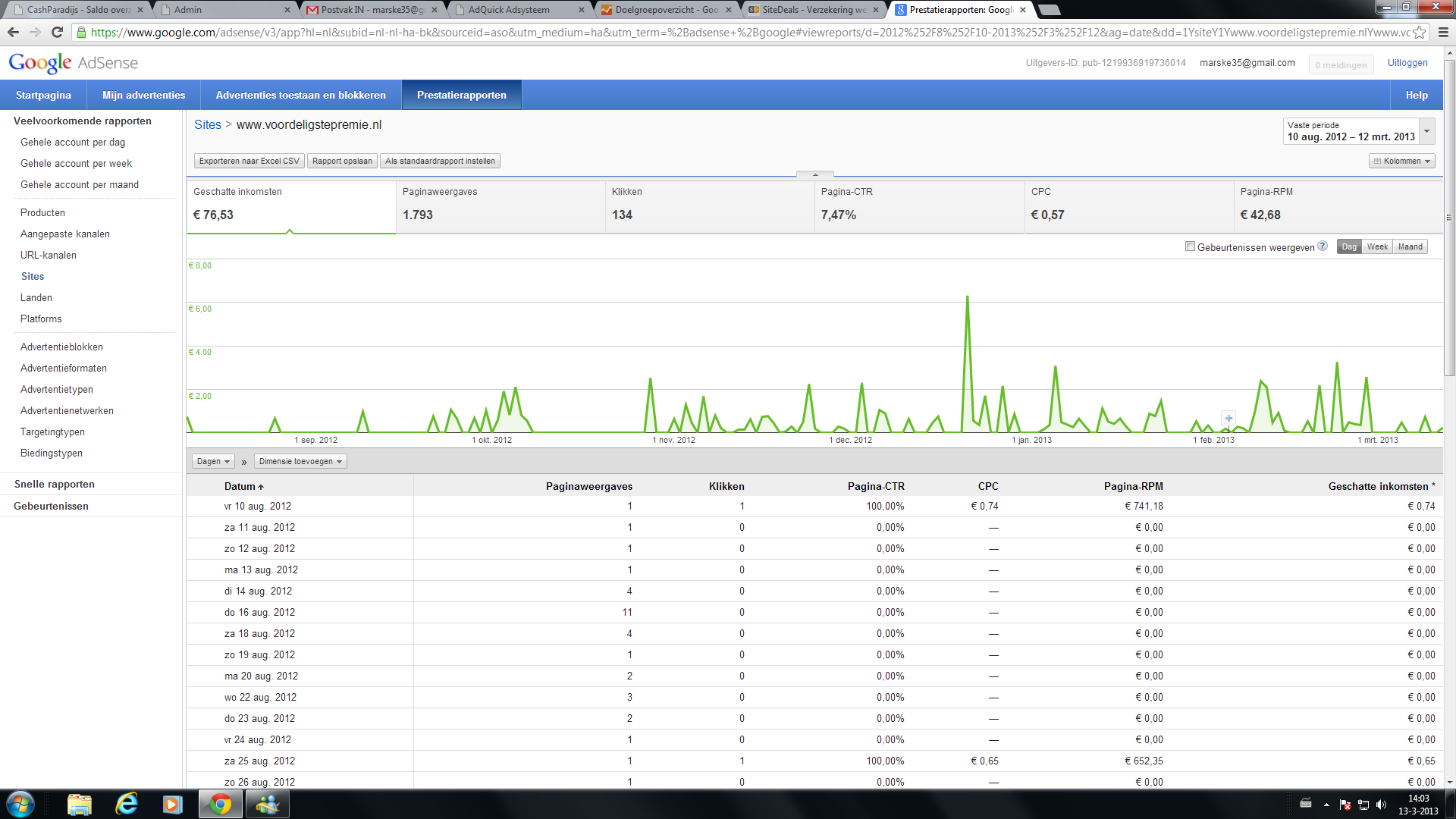The height and width of the screenshot is (819, 1456).
Task: Switch chart view to Week
Action: point(1377,246)
